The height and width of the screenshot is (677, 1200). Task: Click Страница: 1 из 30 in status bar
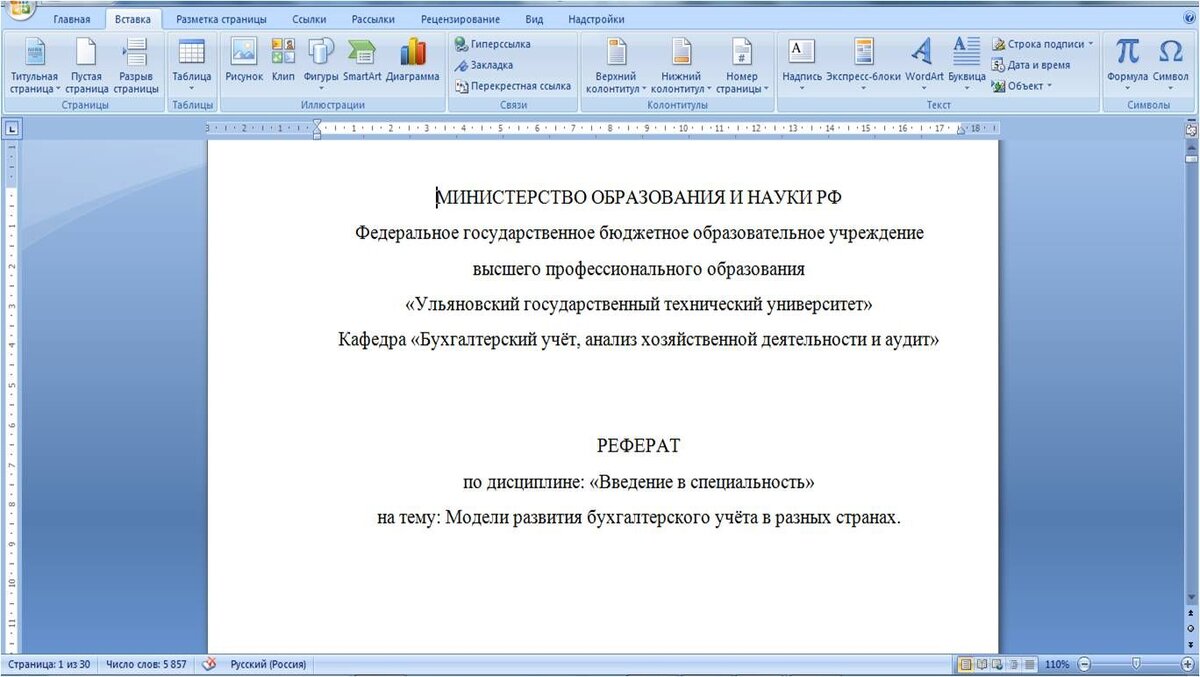[49, 664]
